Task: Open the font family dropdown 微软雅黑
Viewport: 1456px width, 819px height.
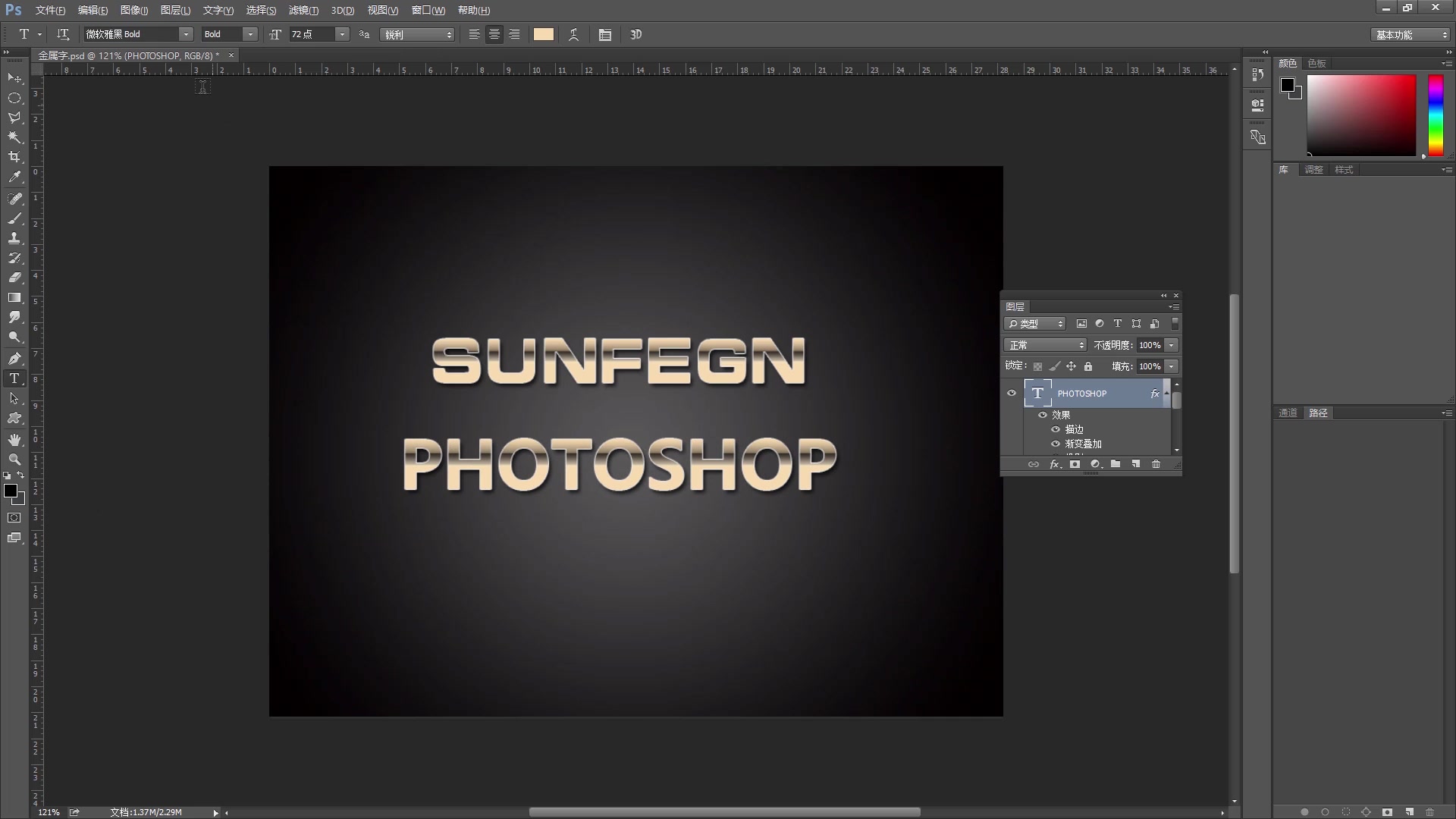Action: click(x=185, y=35)
